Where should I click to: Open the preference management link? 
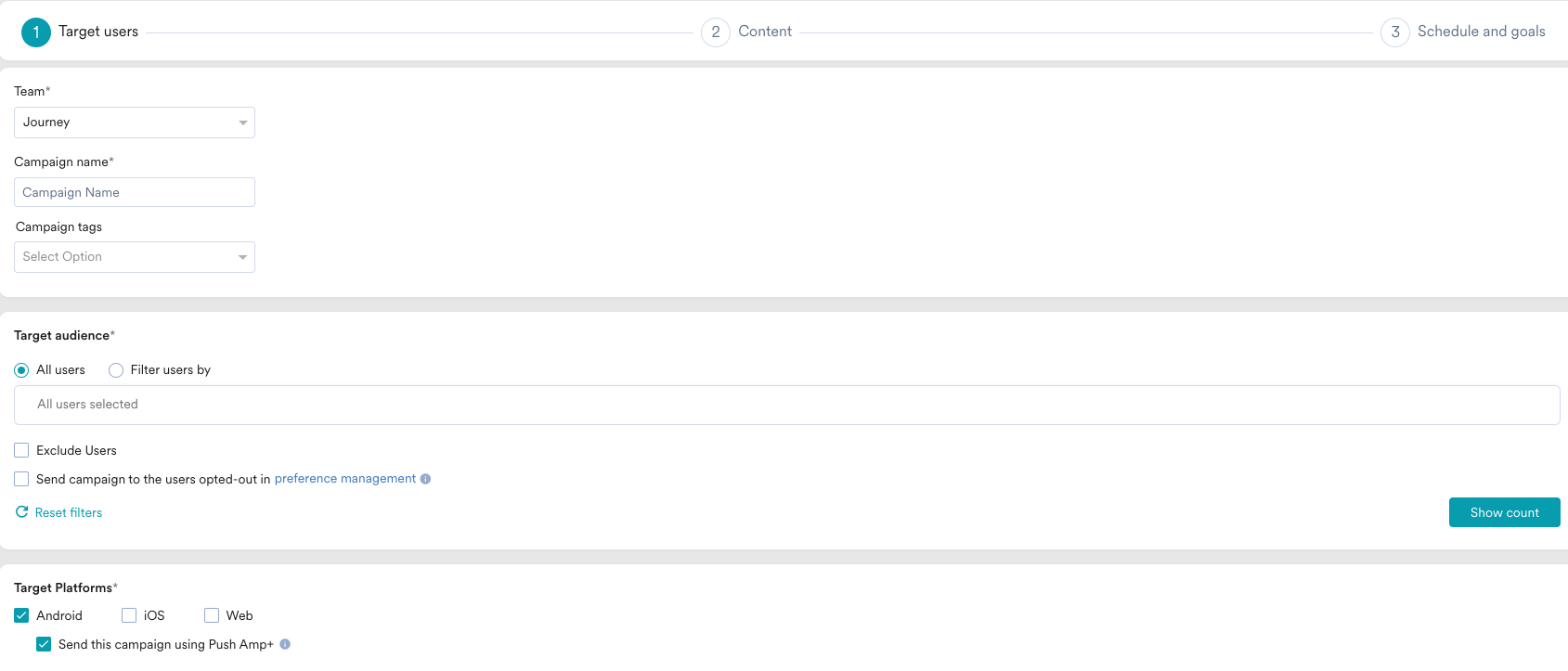pos(344,479)
